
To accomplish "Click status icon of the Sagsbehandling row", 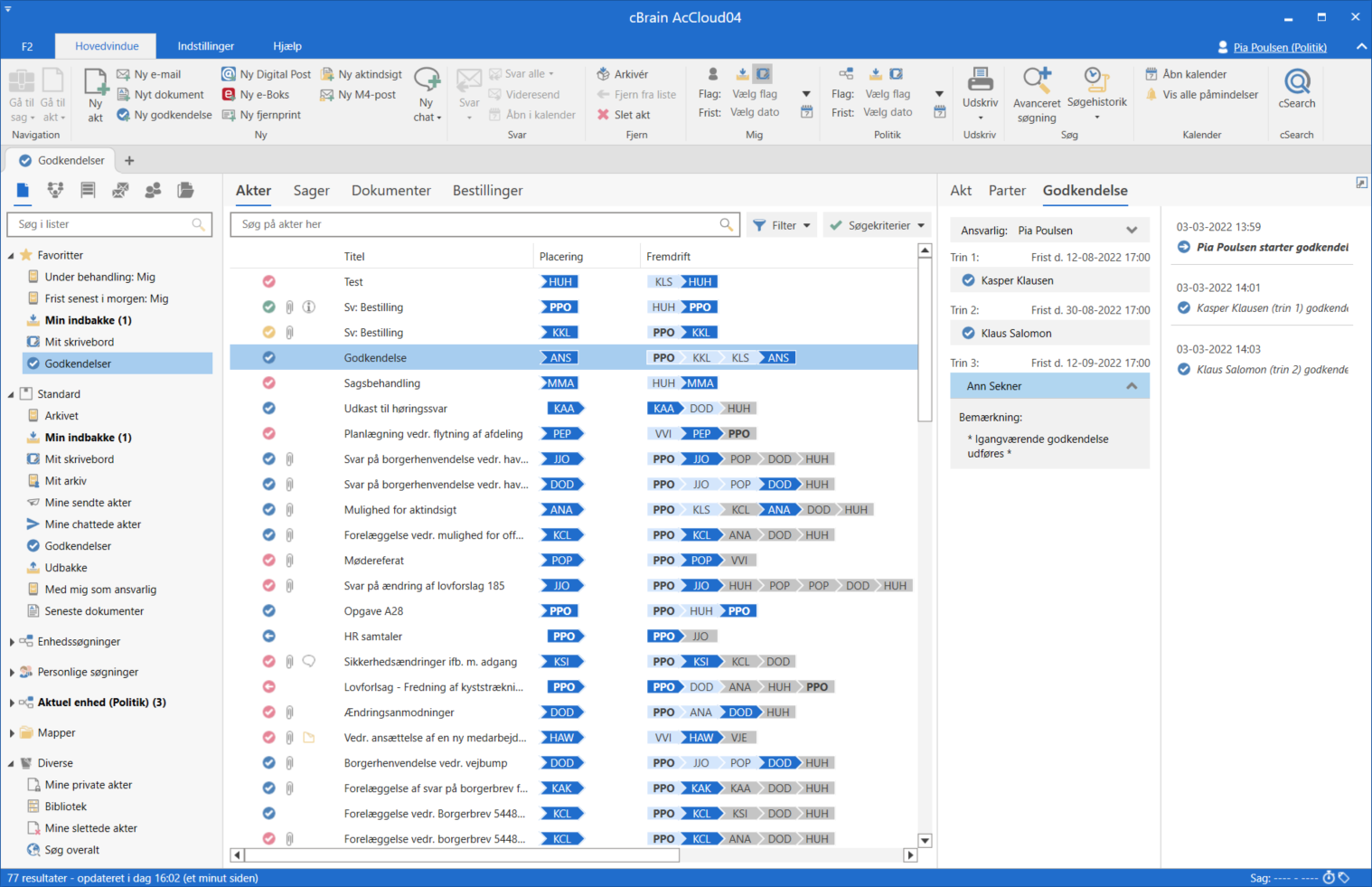I will click(x=268, y=383).
